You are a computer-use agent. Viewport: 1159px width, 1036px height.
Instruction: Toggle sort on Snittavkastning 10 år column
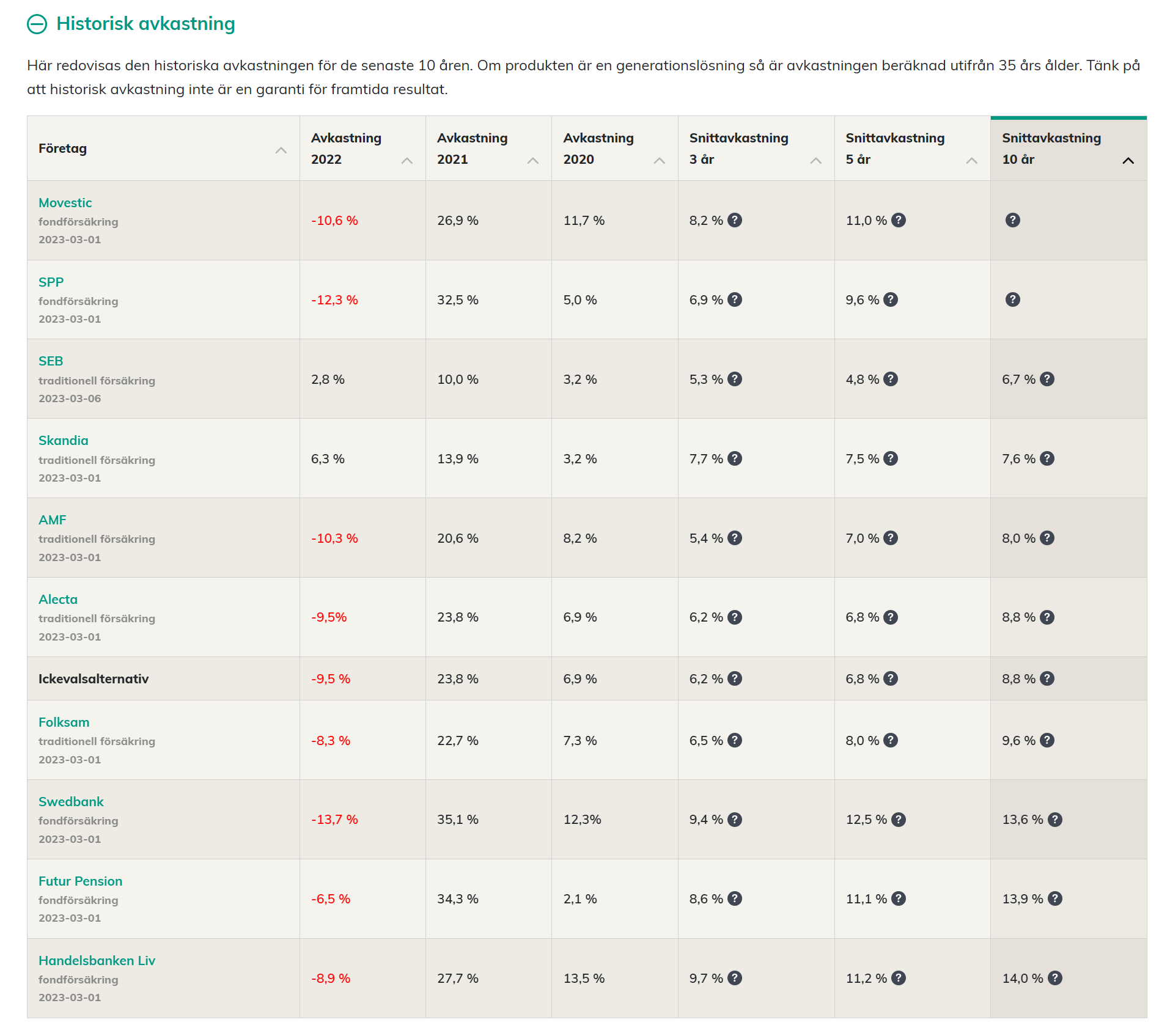click(1128, 160)
